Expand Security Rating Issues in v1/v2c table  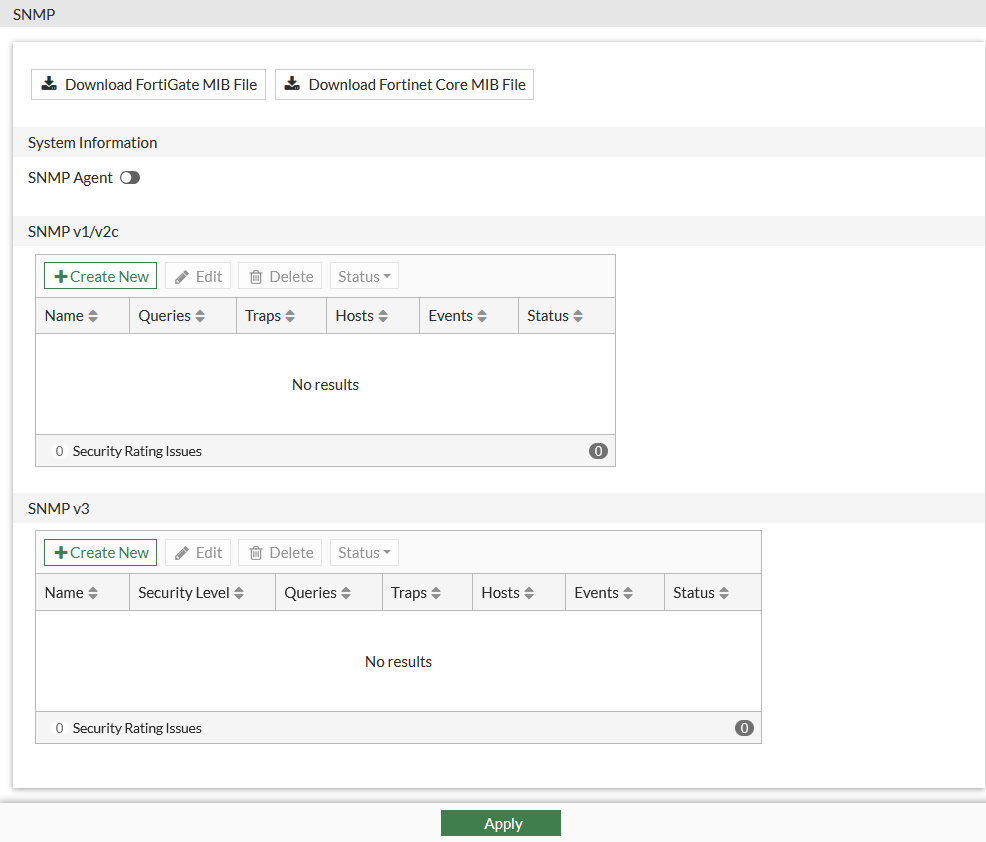[136, 451]
